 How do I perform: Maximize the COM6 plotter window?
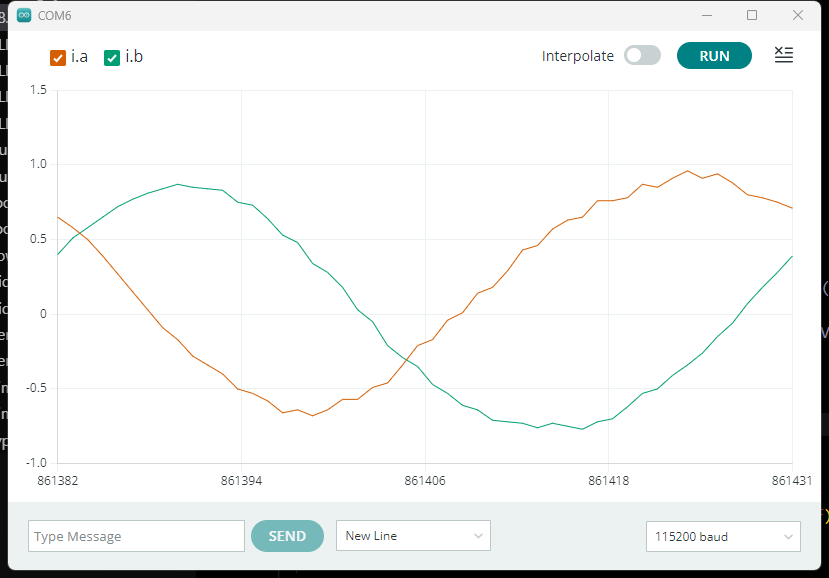click(x=752, y=16)
